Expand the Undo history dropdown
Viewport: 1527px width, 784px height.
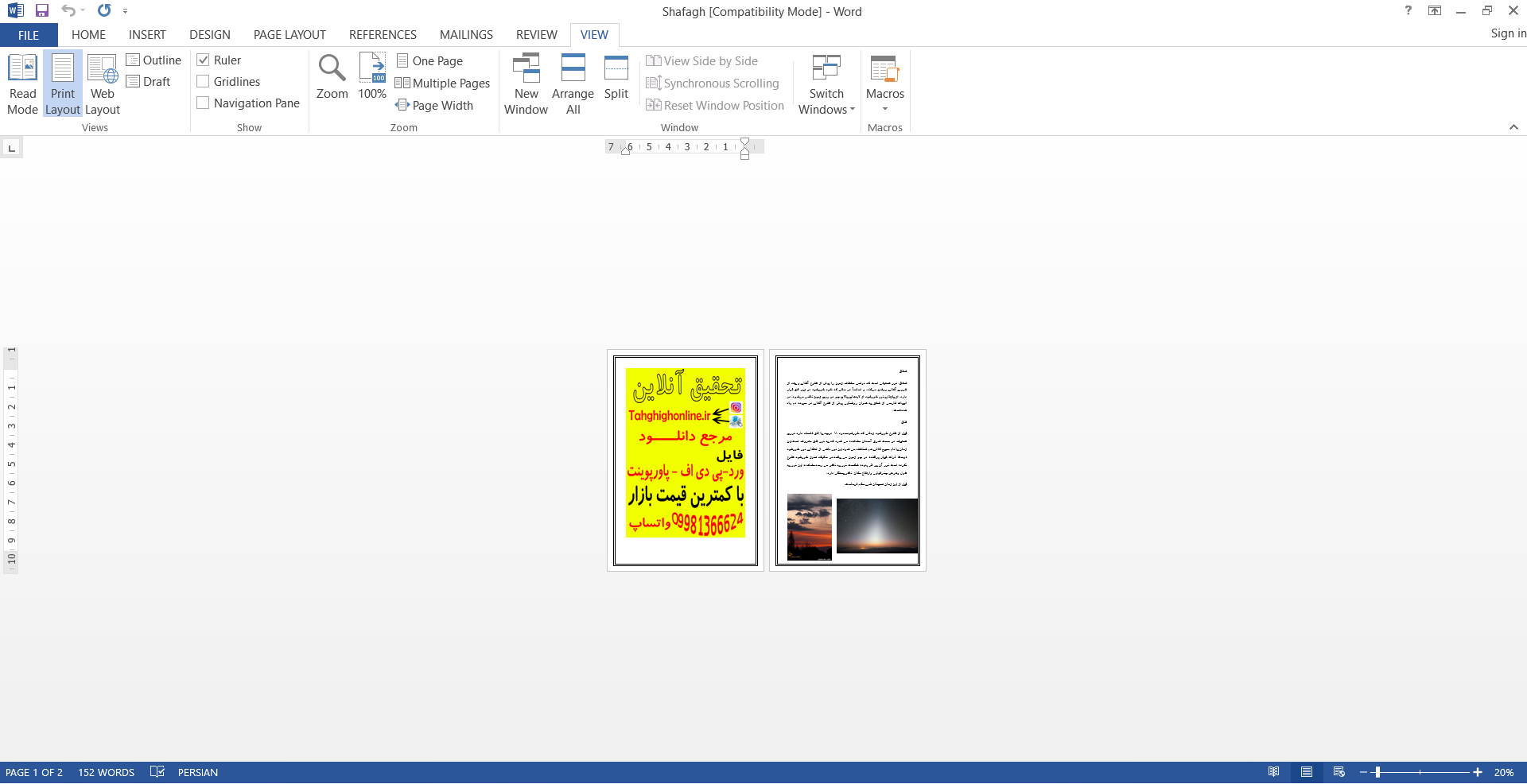pyautogui.click(x=83, y=11)
